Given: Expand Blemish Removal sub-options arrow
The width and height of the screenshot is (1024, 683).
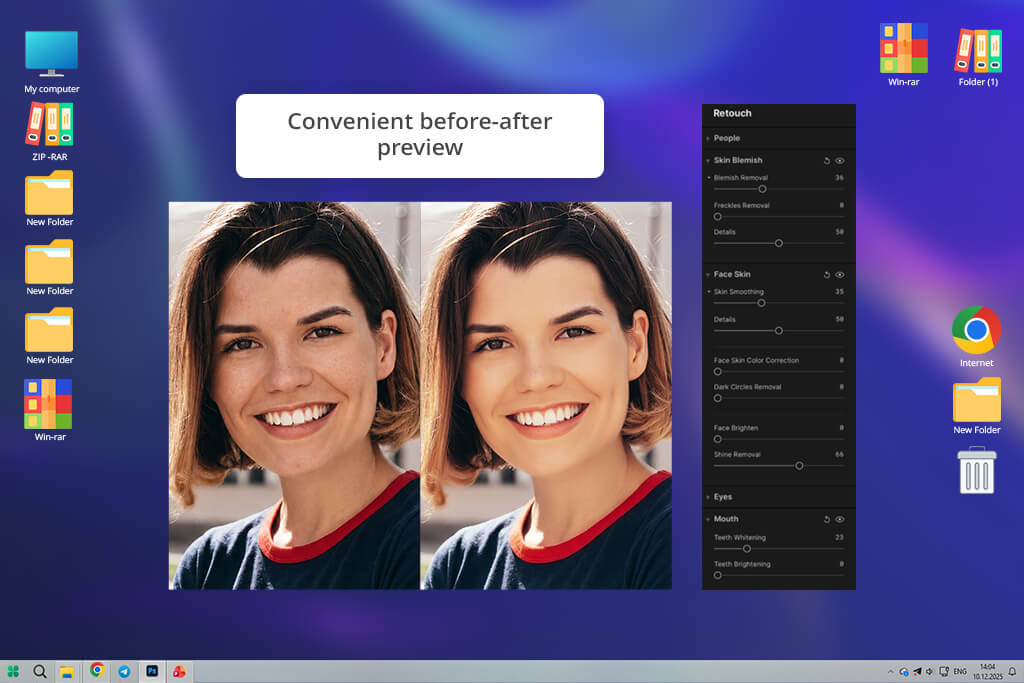Looking at the screenshot, I should click(709, 178).
